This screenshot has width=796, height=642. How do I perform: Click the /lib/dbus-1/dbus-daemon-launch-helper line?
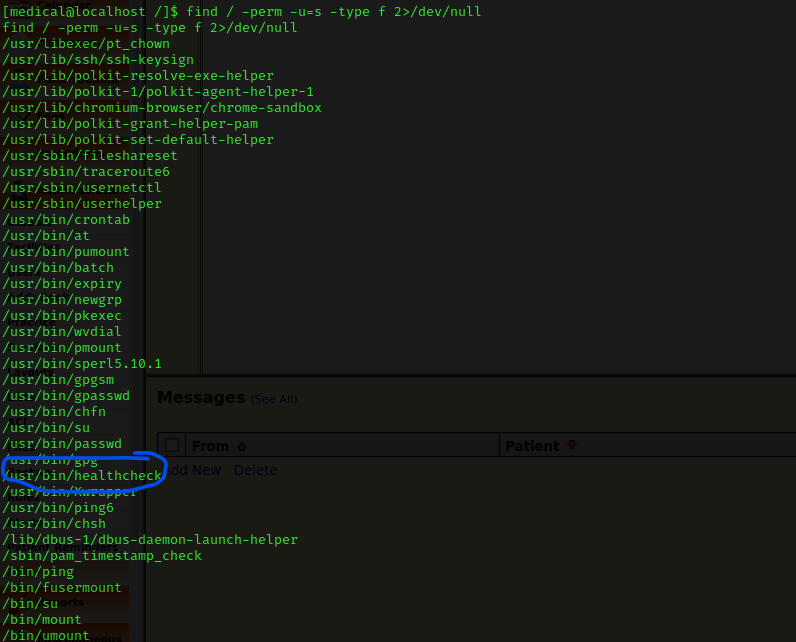(x=150, y=540)
